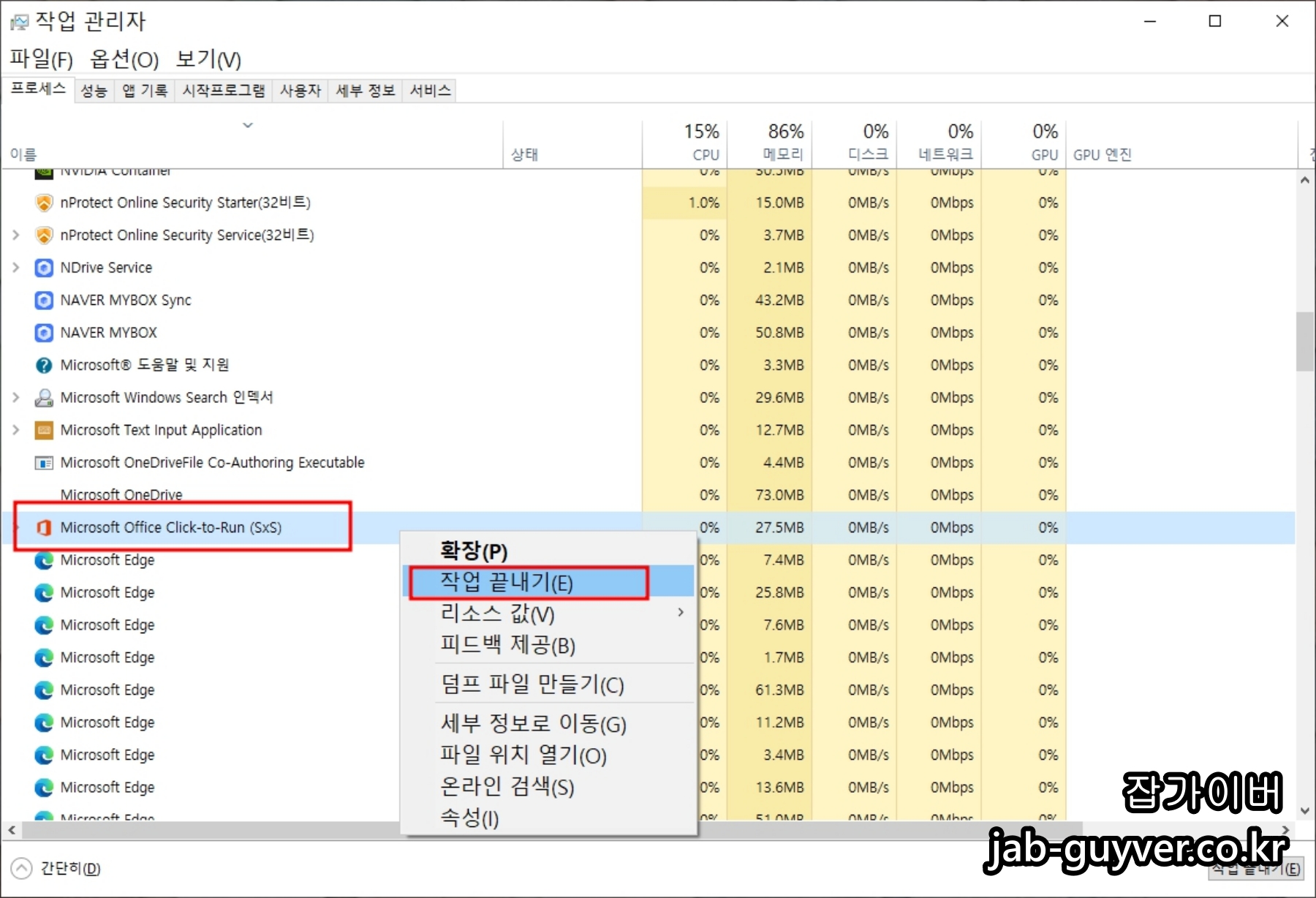Screen dimensions: 1316x898
Task: Click the Microsoft OneDrive cloud icon
Action: (44, 494)
